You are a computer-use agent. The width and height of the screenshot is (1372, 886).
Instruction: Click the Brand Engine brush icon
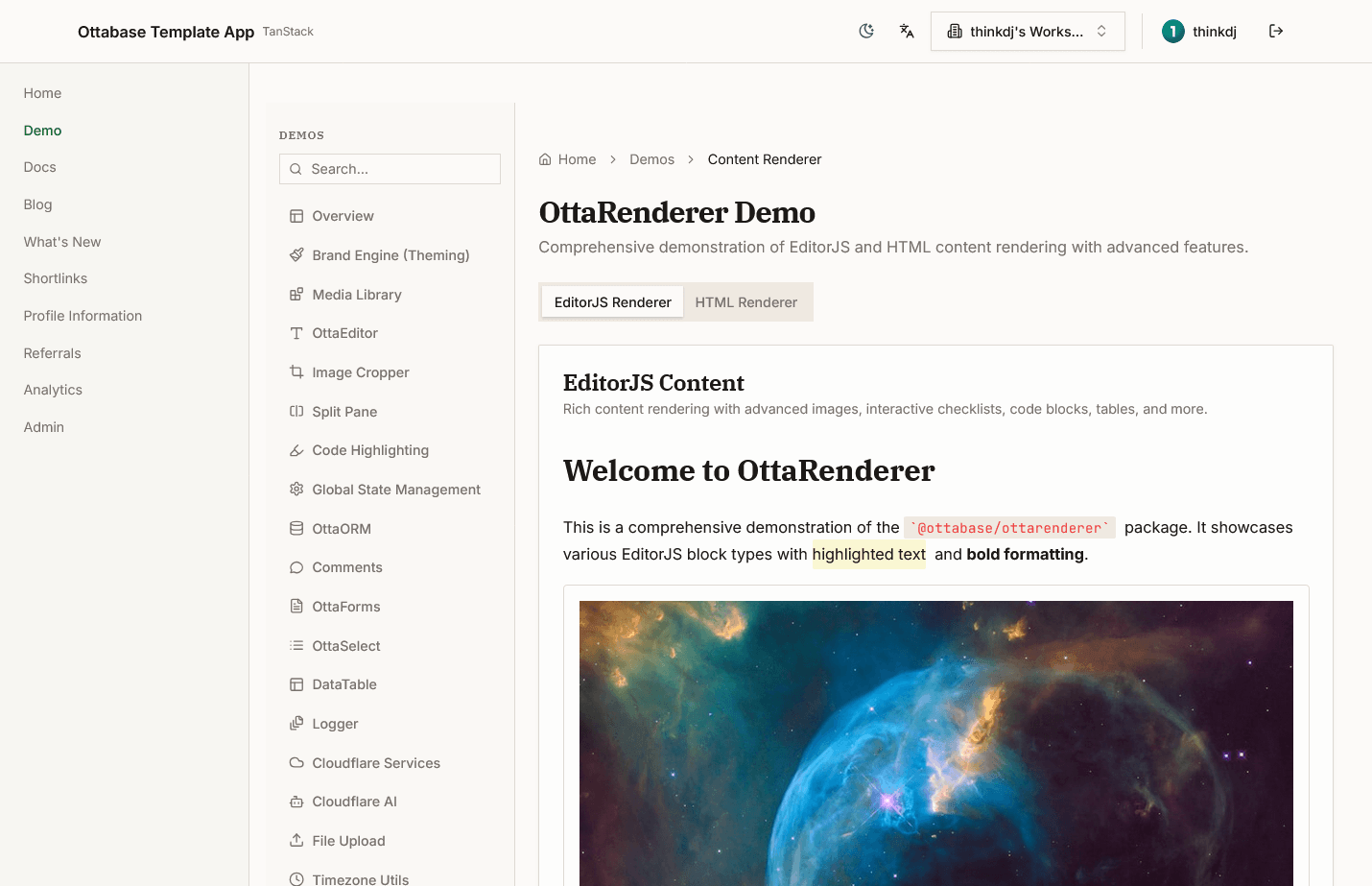pyautogui.click(x=296, y=255)
